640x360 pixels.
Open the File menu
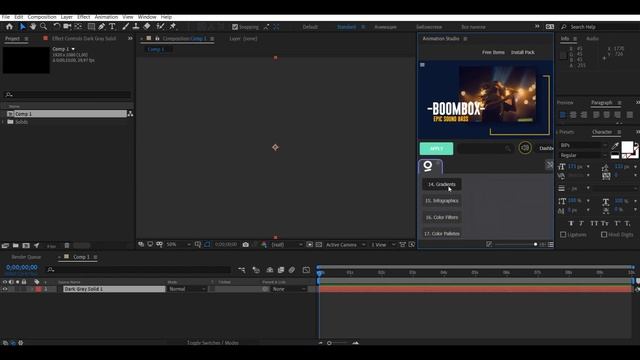coord(6,17)
